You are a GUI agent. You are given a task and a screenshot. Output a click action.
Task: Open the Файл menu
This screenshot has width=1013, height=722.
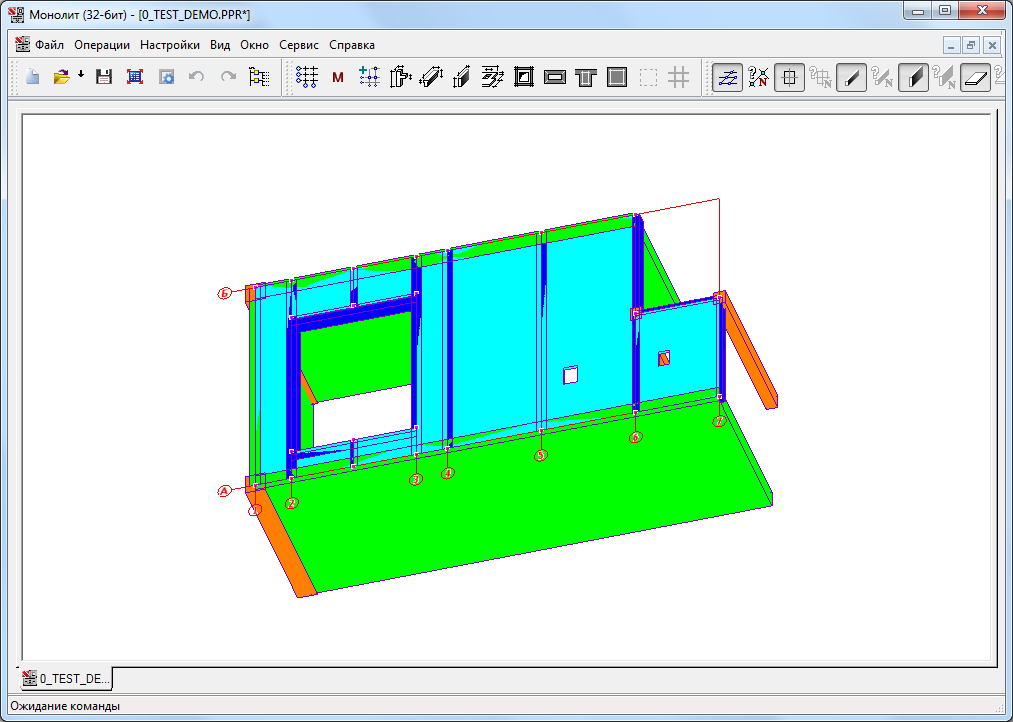pos(49,45)
